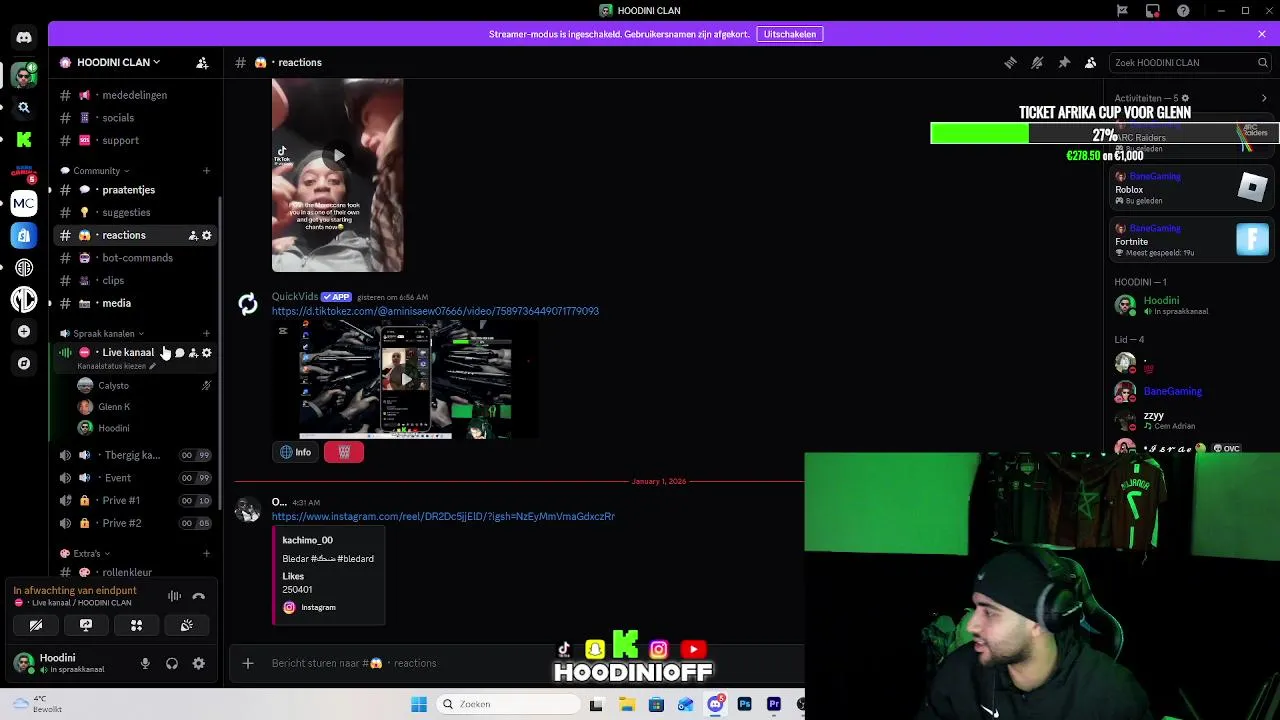
Task: Open the inbox icon in title bar
Action: click(x=1153, y=11)
